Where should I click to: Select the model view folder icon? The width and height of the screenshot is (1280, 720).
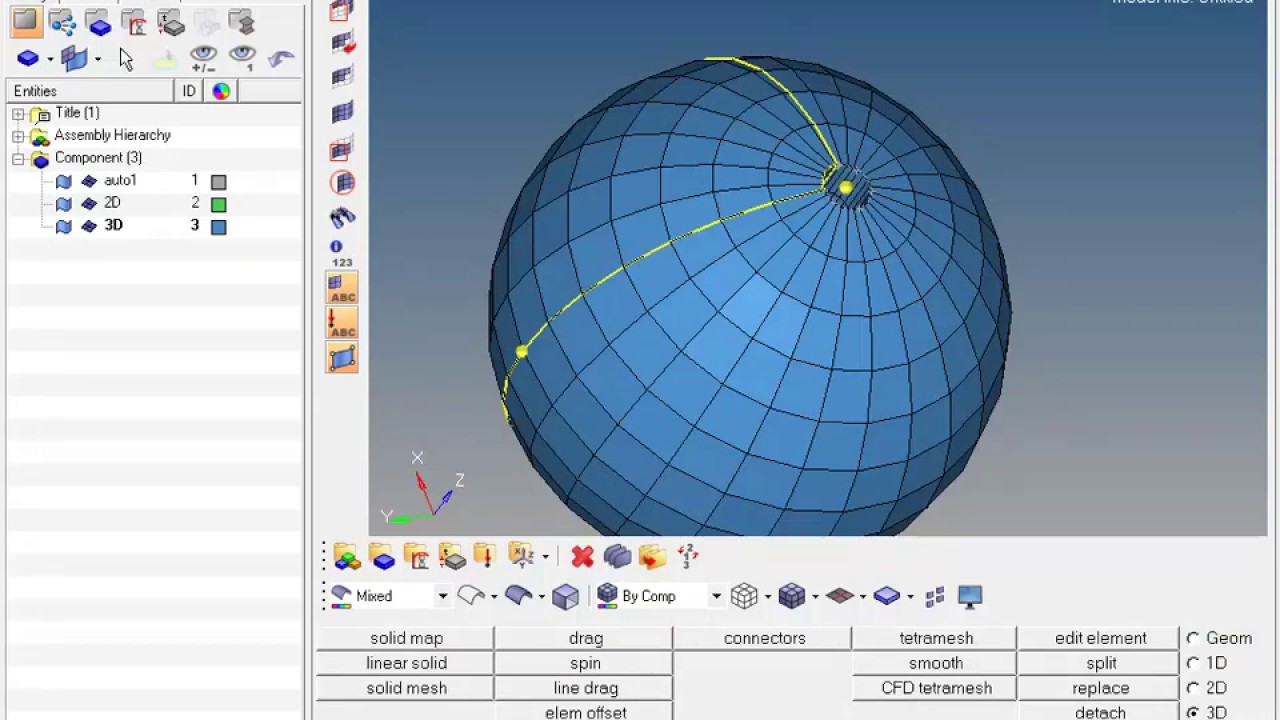point(25,20)
